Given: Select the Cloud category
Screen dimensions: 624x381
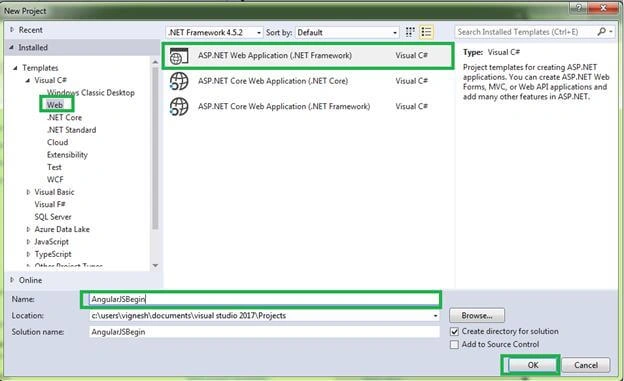Looking at the screenshot, I should pos(57,142).
